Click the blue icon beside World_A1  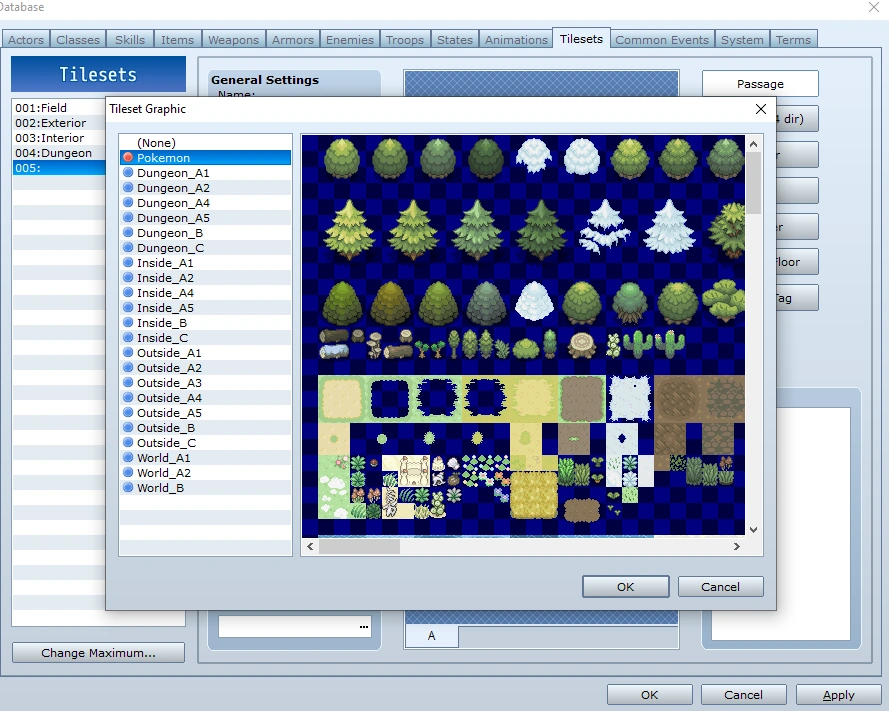click(128, 458)
